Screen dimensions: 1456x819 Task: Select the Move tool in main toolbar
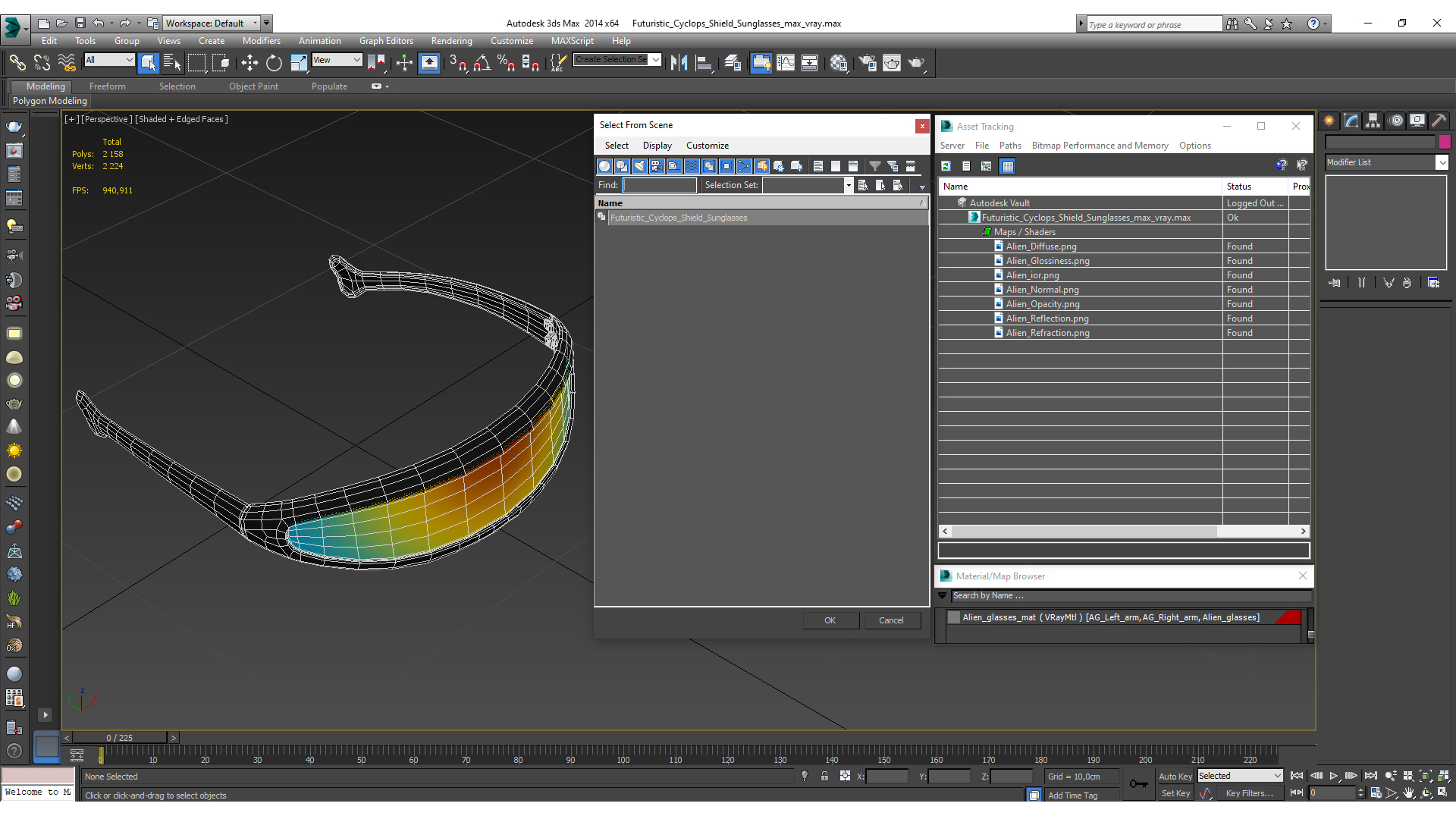(x=249, y=63)
